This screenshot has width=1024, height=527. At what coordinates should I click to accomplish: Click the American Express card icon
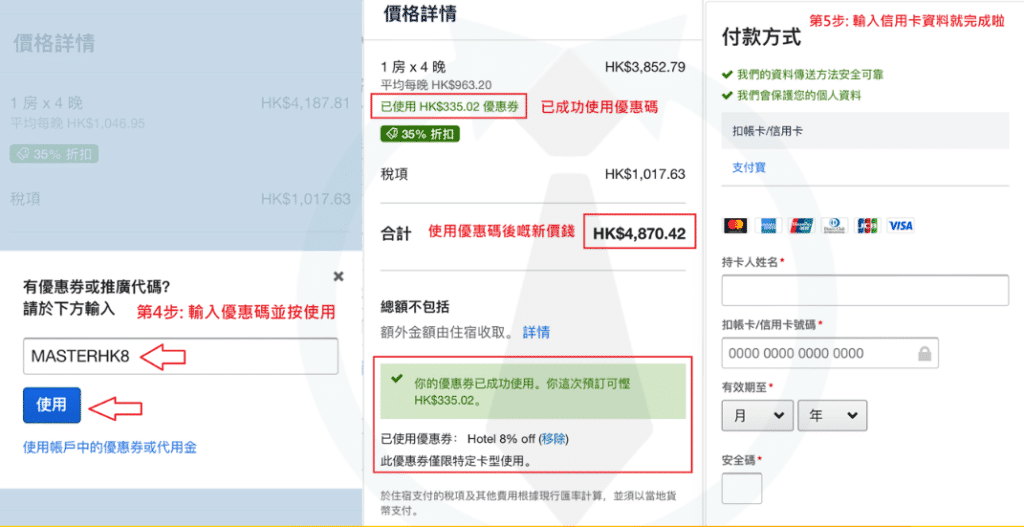pyautogui.click(x=769, y=225)
